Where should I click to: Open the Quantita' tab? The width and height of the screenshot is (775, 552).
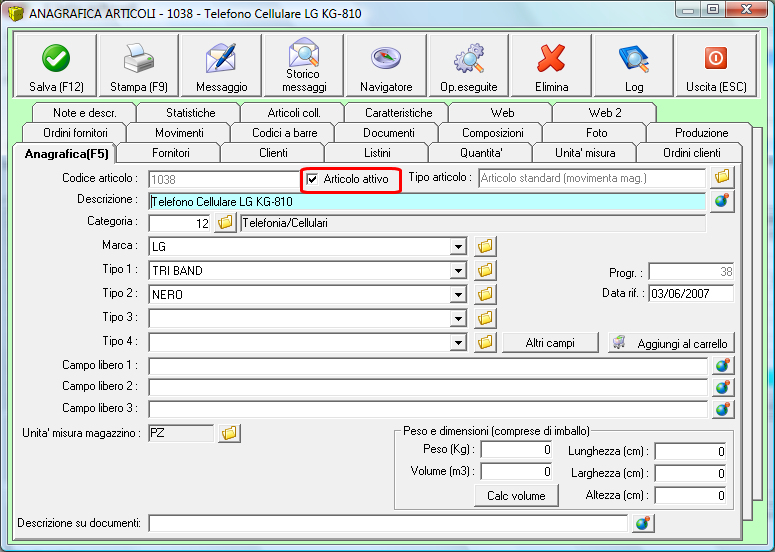pos(481,153)
